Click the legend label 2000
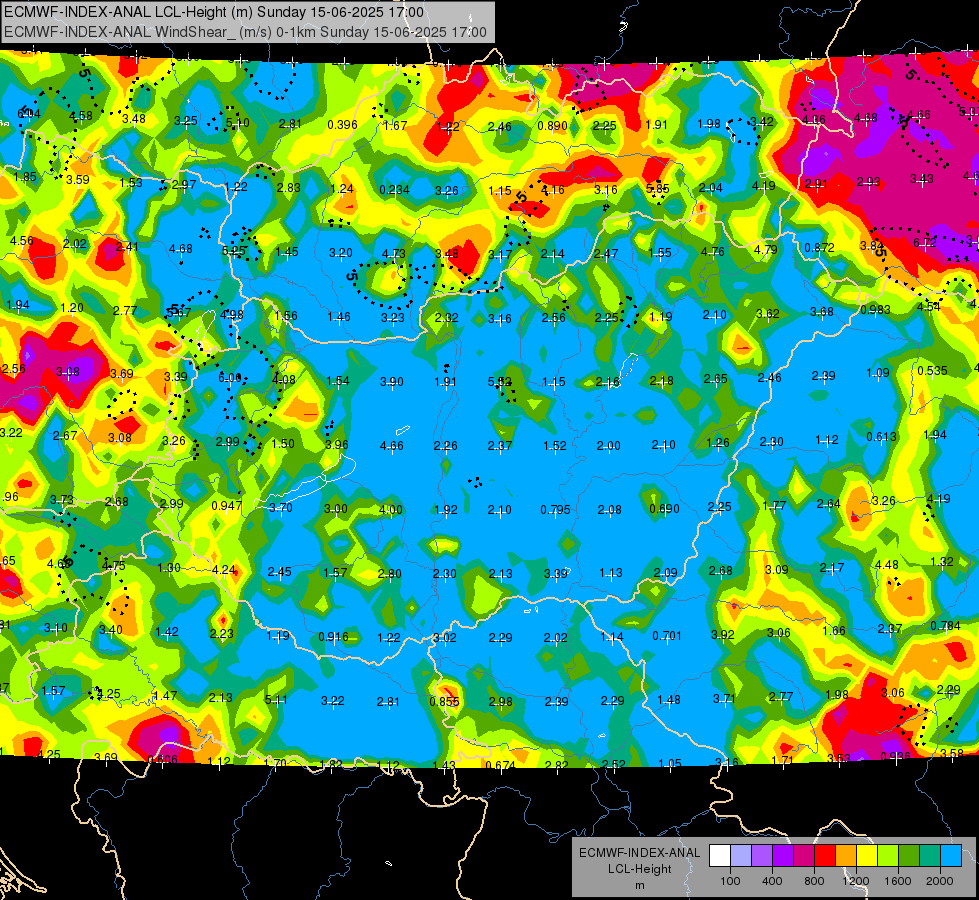 pyautogui.click(x=940, y=881)
